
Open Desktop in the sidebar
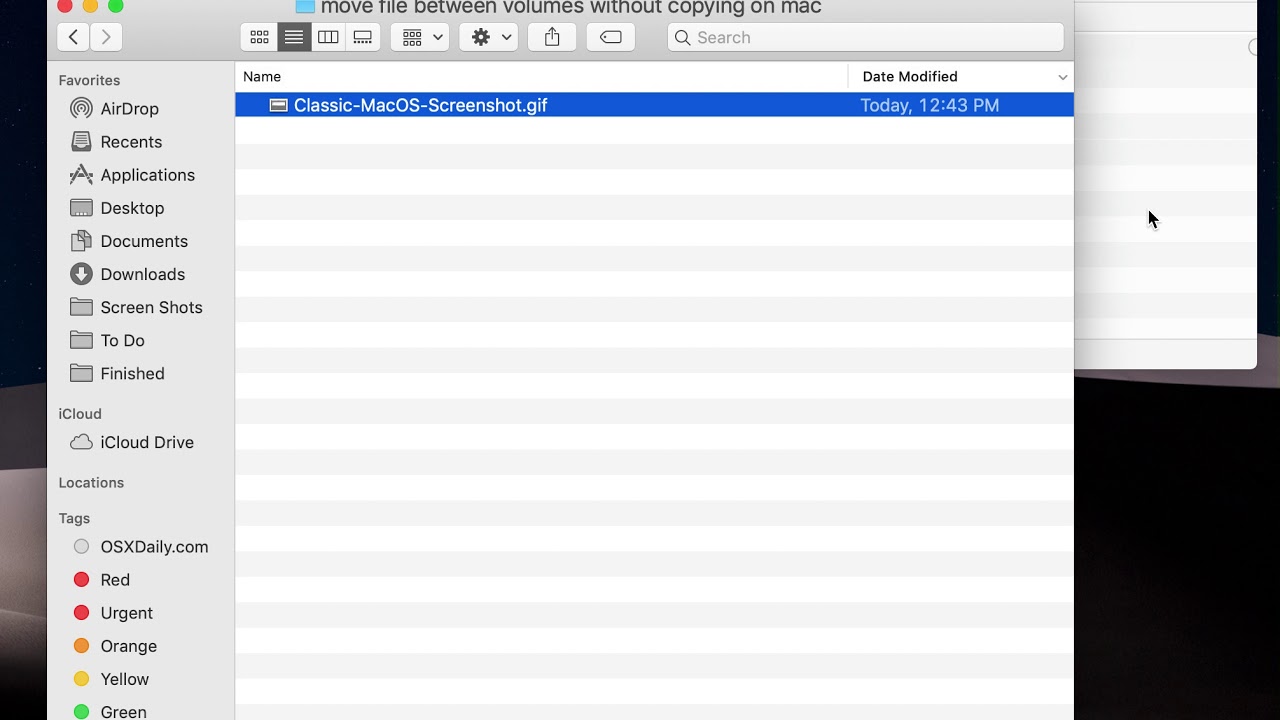[x=132, y=207]
